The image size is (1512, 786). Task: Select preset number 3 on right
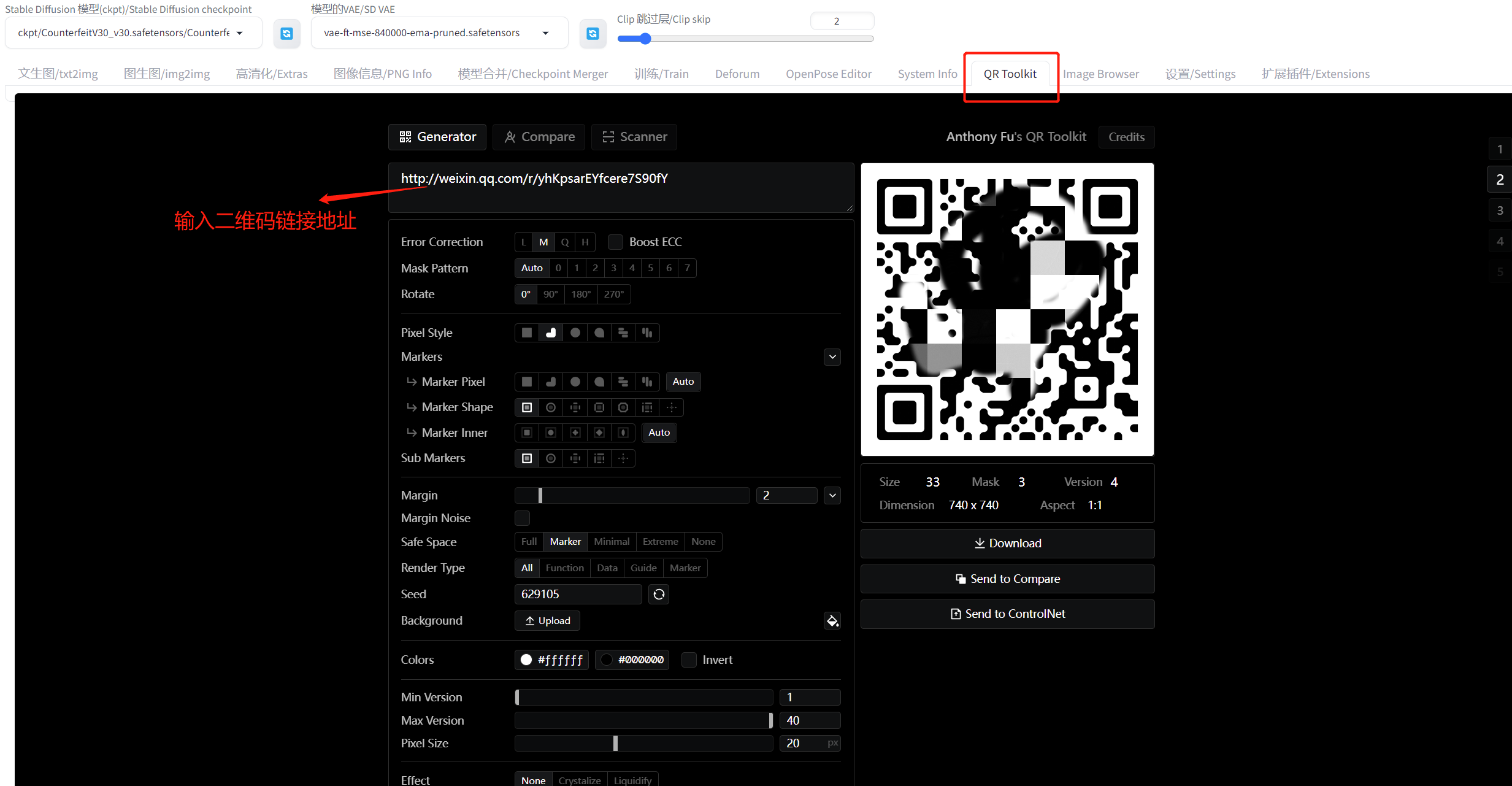click(1500, 210)
